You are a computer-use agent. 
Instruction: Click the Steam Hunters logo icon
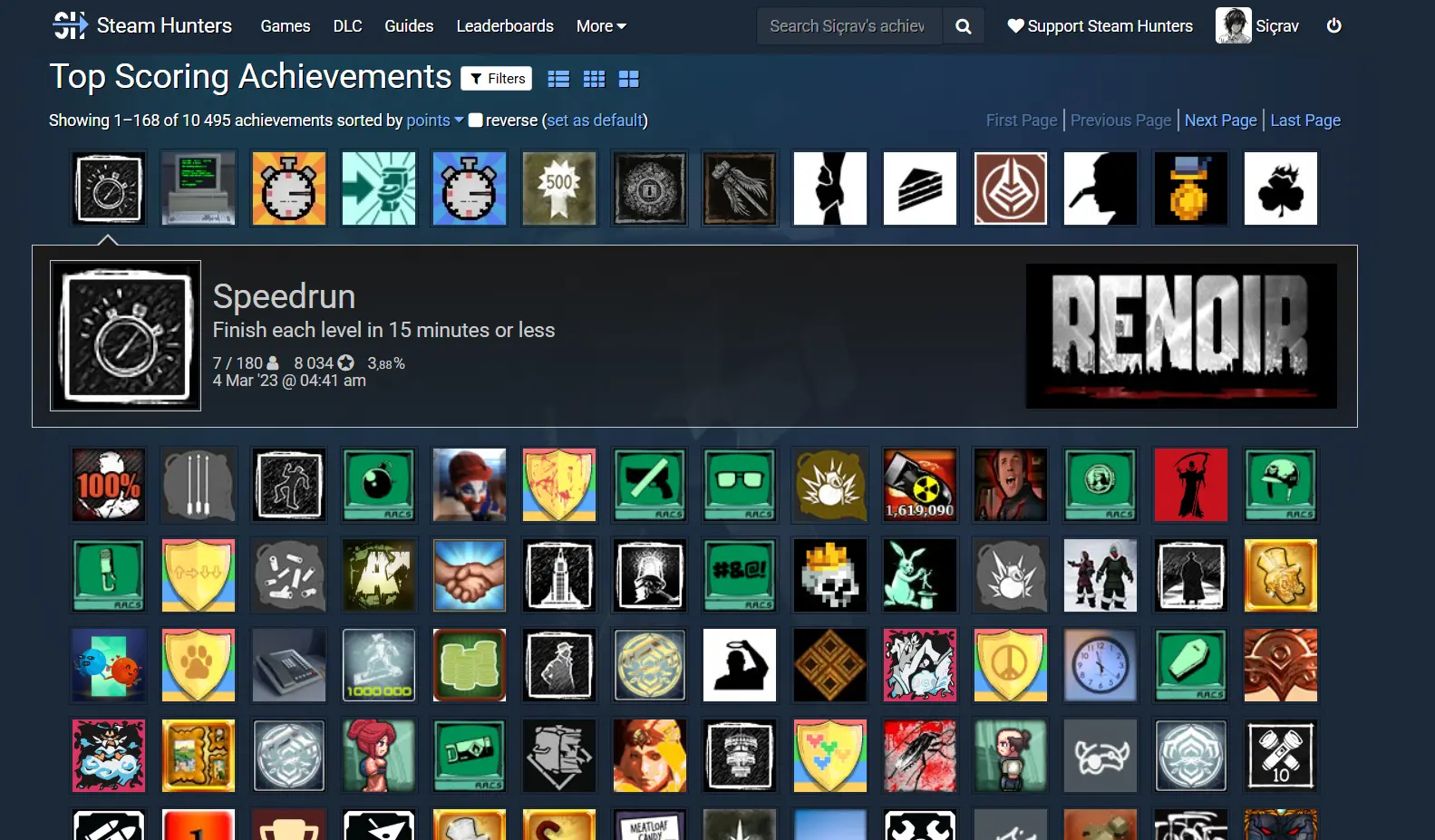point(69,25)
